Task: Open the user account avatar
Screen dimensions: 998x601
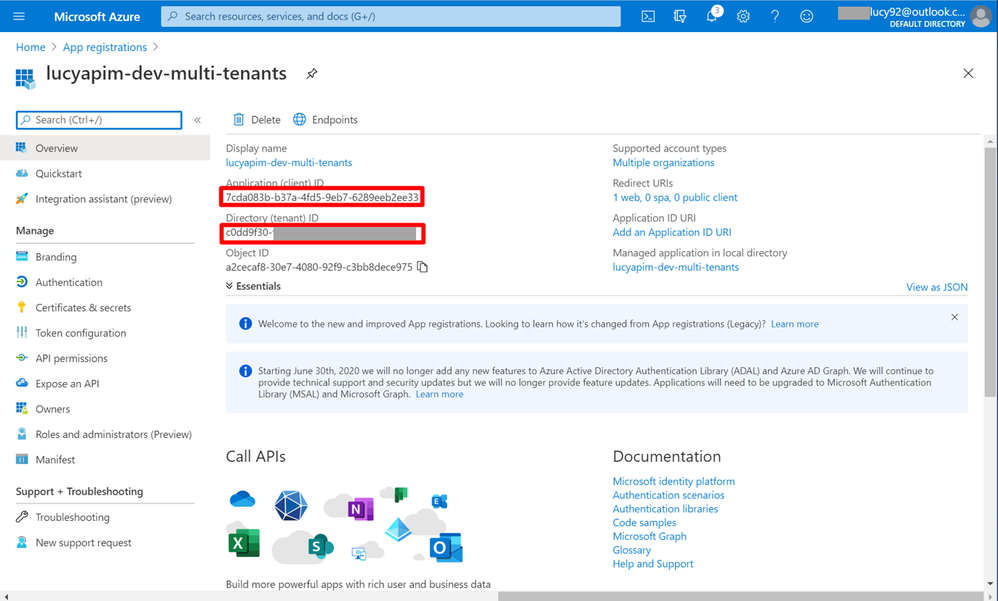Action: [981, 17]
